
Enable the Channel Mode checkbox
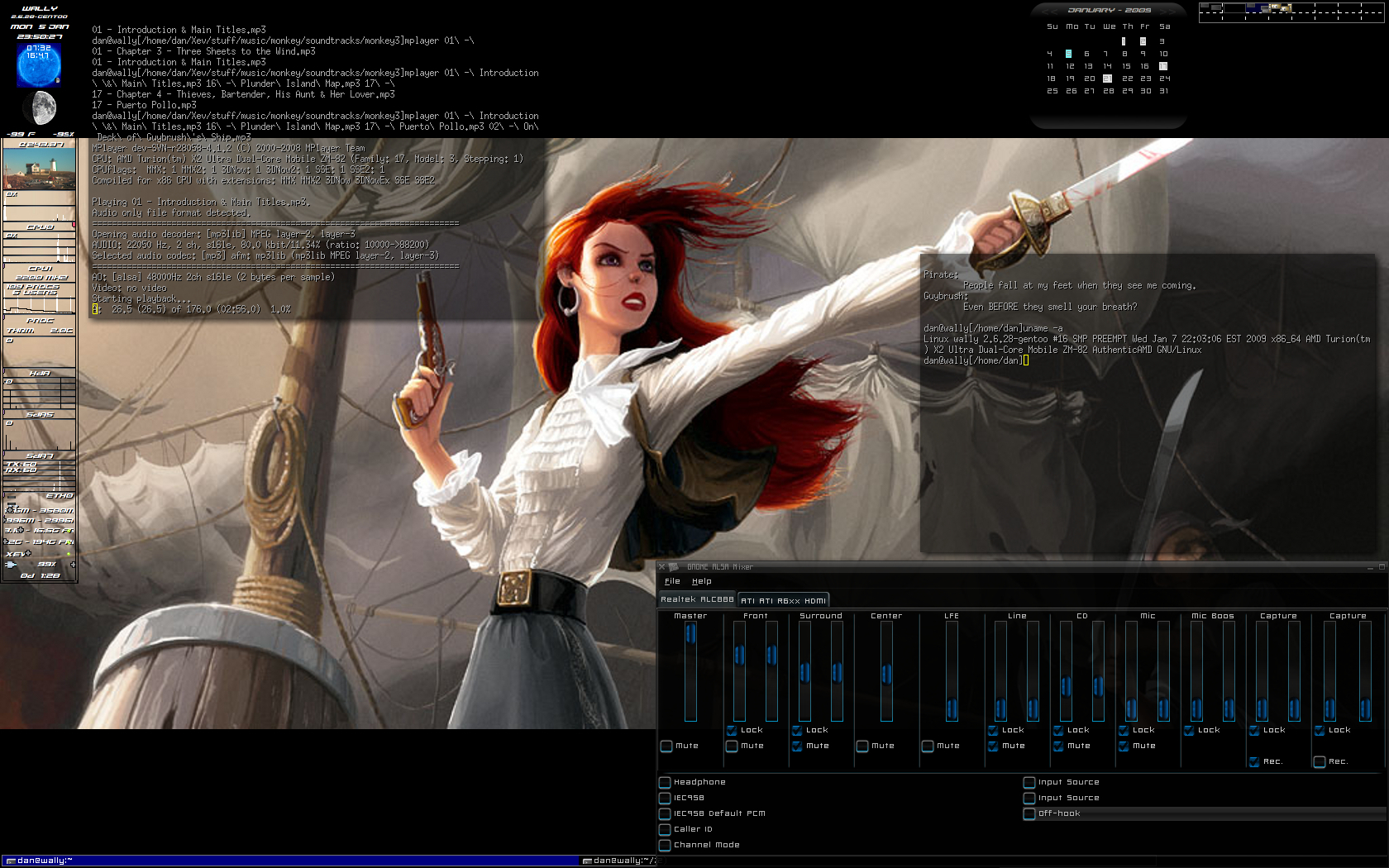[x=665, y=845]
